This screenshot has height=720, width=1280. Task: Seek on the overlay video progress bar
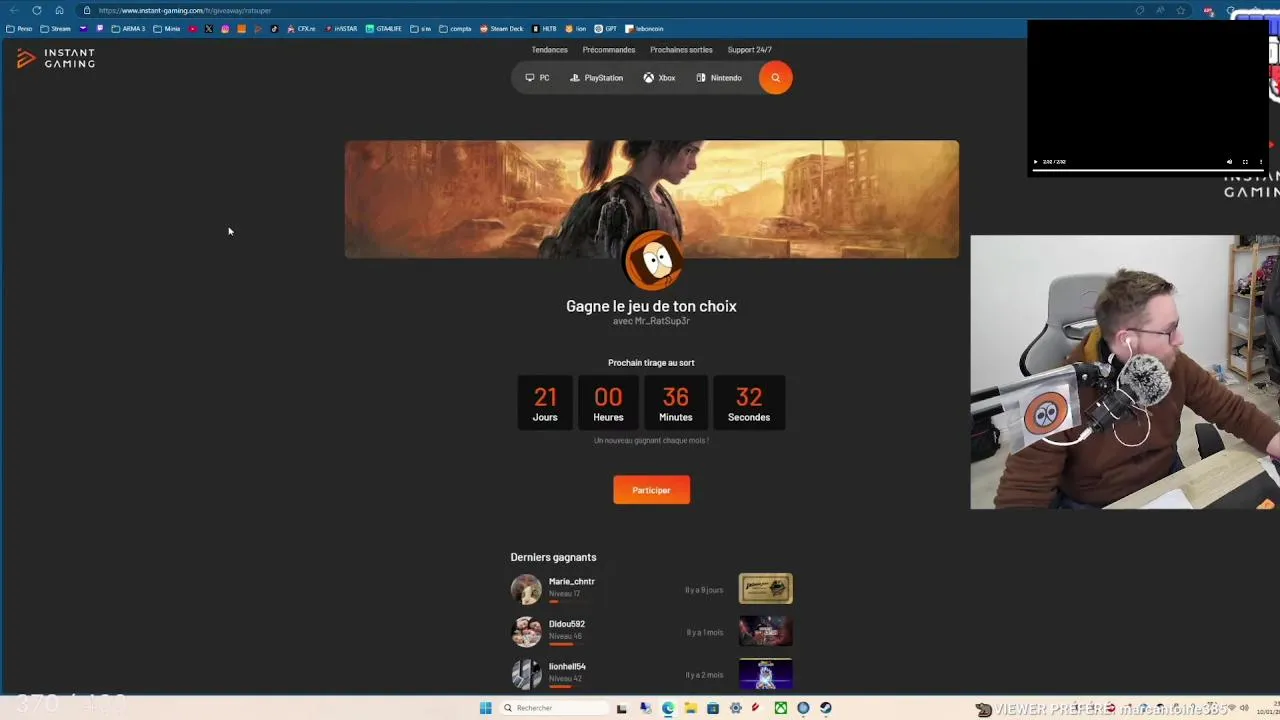(1148, 170)
